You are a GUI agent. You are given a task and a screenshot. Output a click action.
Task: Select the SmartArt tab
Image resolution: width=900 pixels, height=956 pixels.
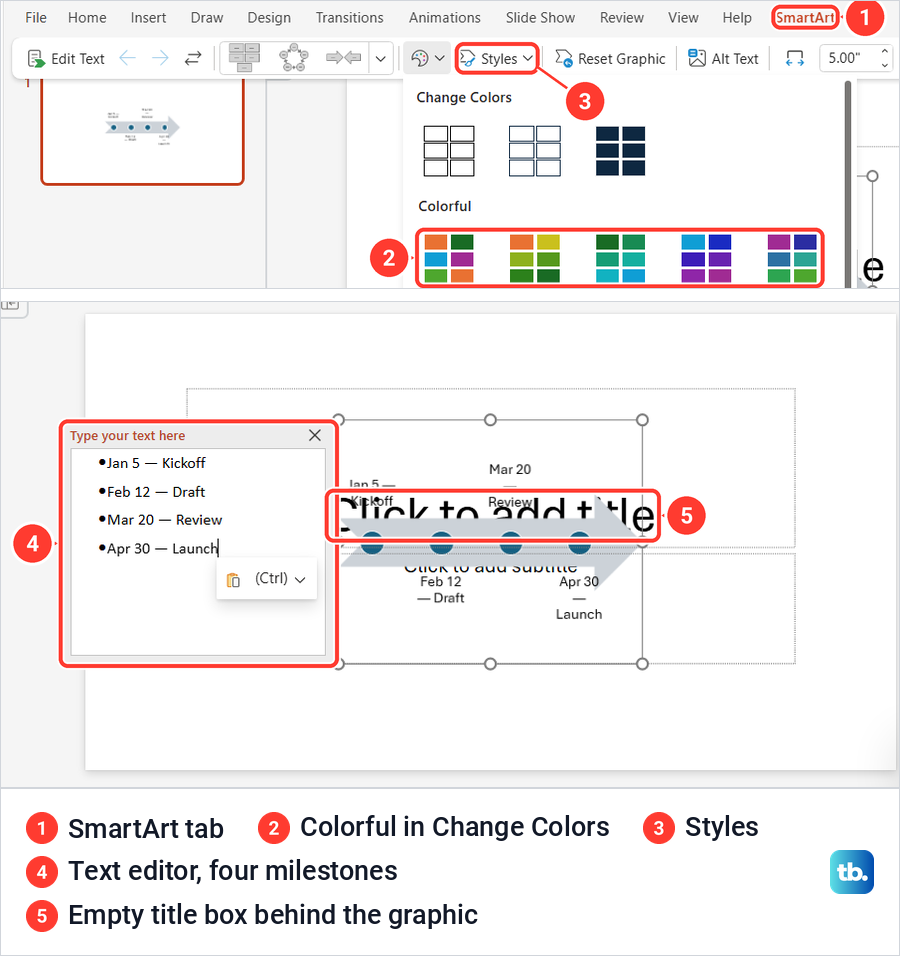click(804, 18)
